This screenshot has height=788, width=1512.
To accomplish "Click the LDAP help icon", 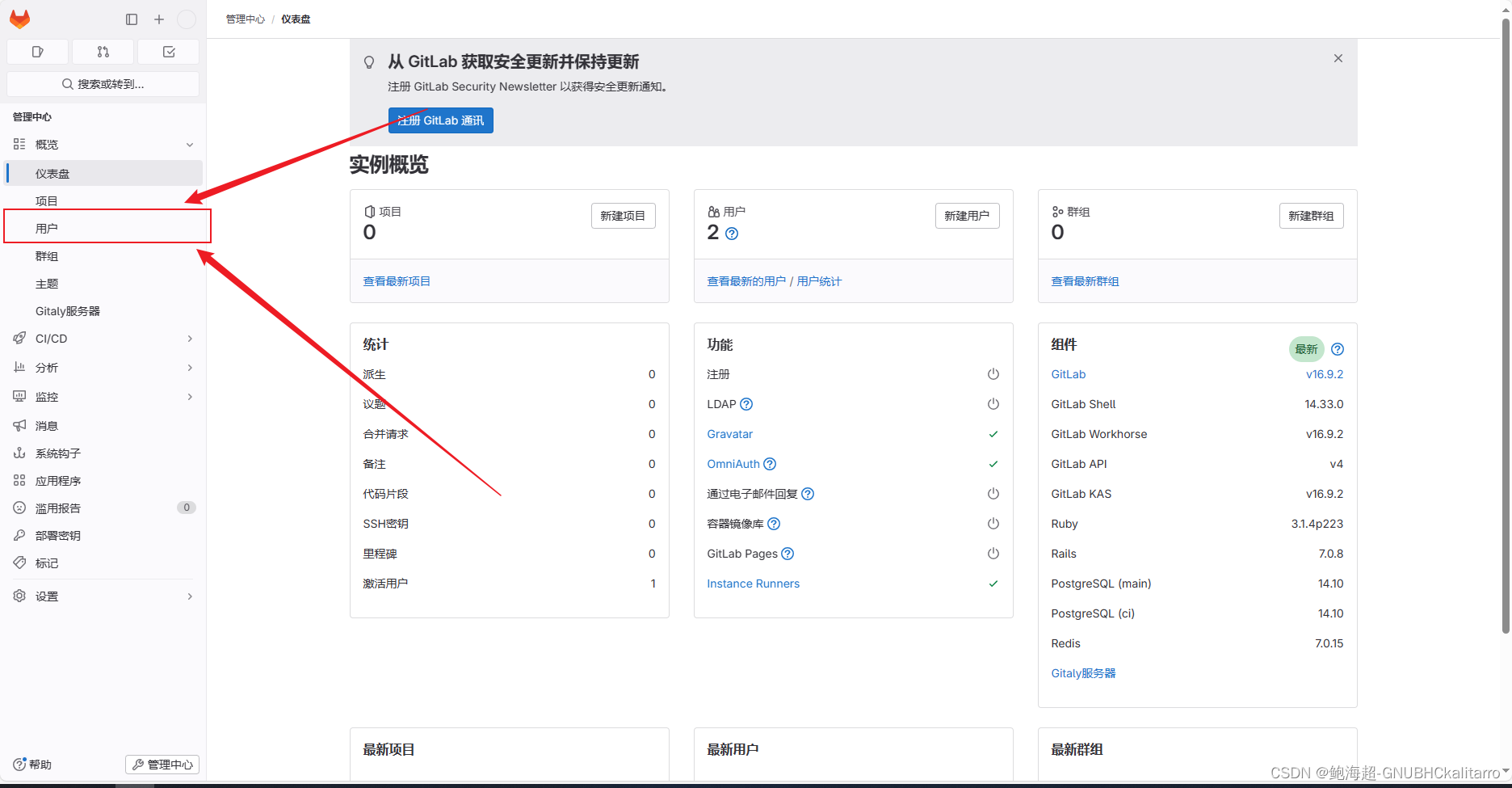I will (x=746, y=404).
